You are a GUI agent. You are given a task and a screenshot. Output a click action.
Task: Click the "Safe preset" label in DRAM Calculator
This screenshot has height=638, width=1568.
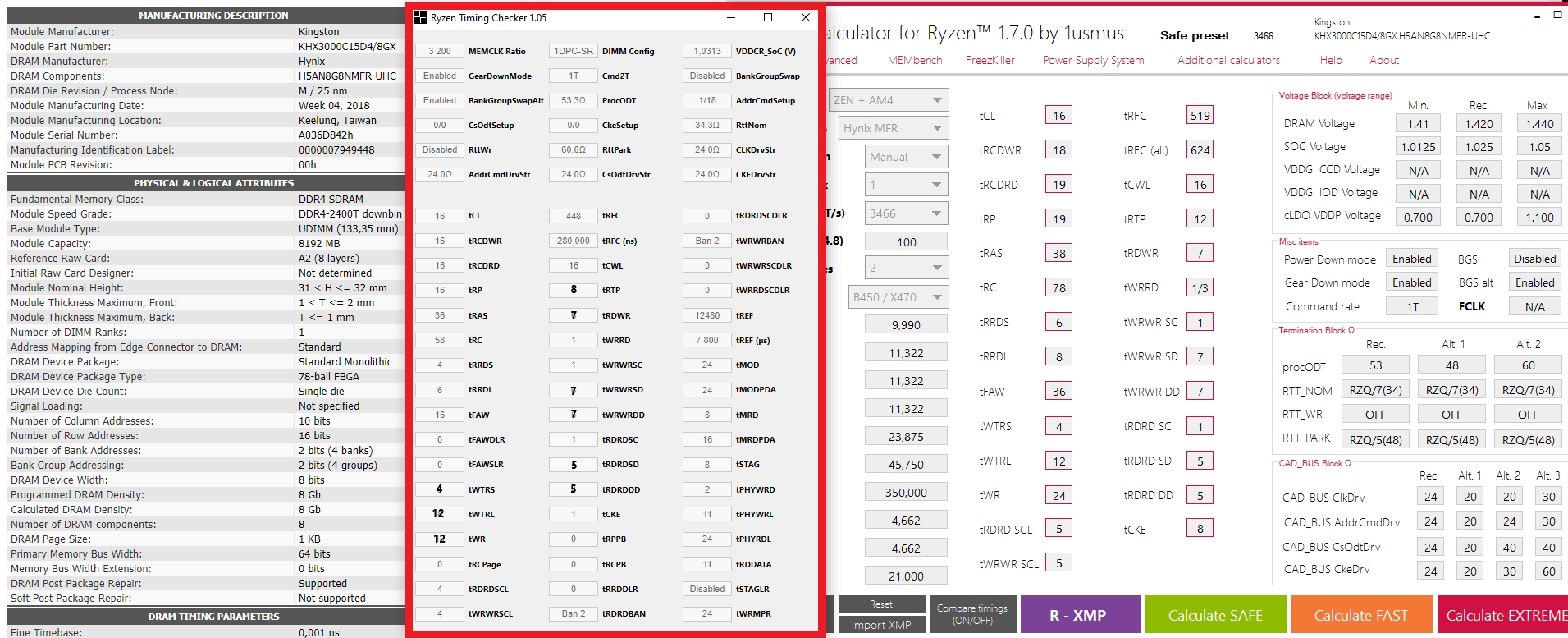1195,35
